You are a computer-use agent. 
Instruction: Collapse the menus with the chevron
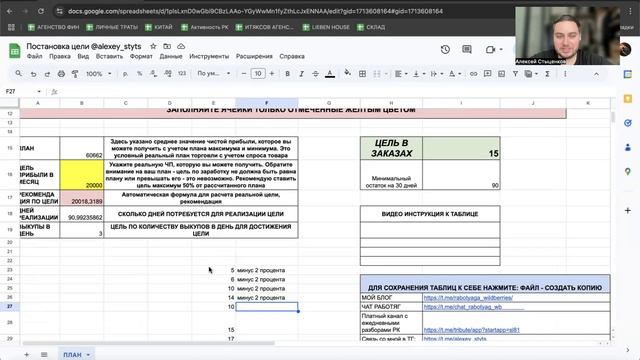pos(596,74)
